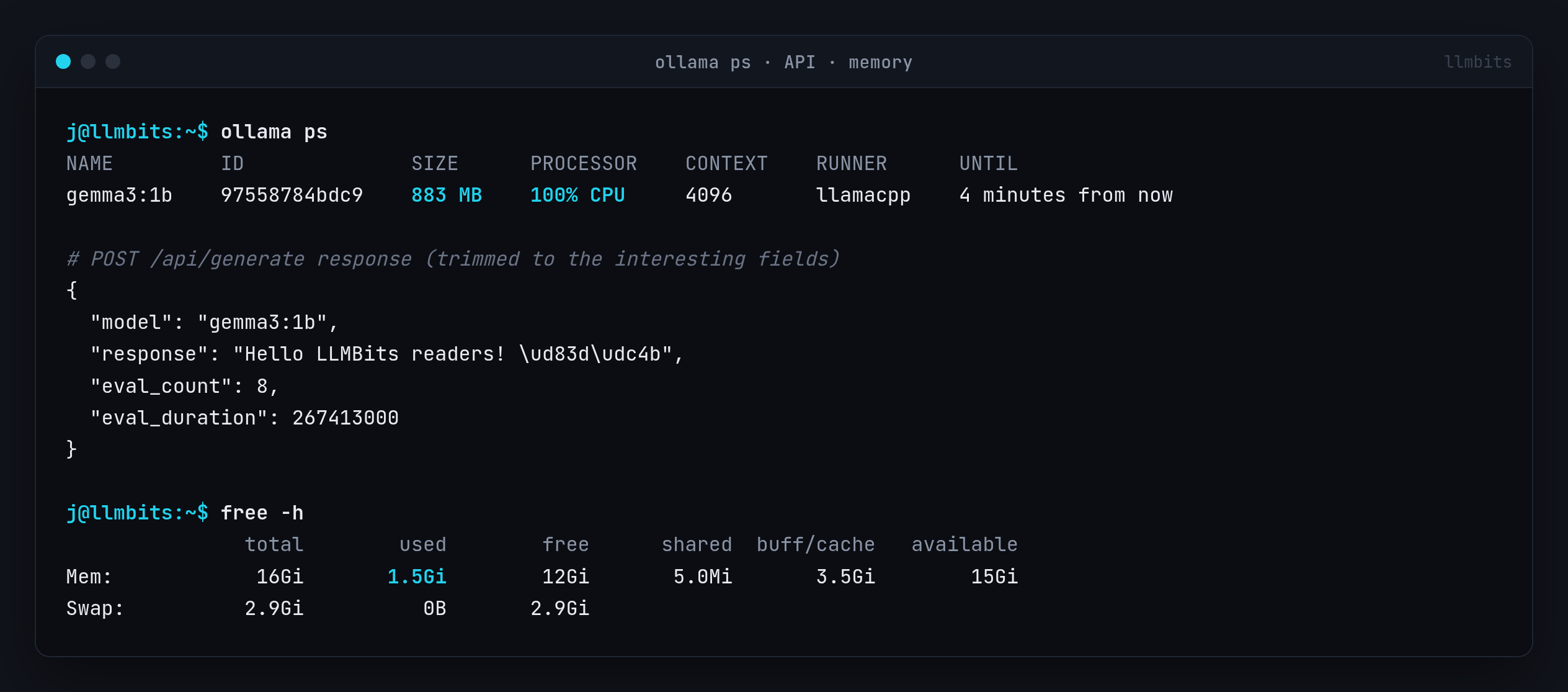Click the 'shared' header in the memory table
Viewport: 1568px width, 692px height.
[697, 544]
